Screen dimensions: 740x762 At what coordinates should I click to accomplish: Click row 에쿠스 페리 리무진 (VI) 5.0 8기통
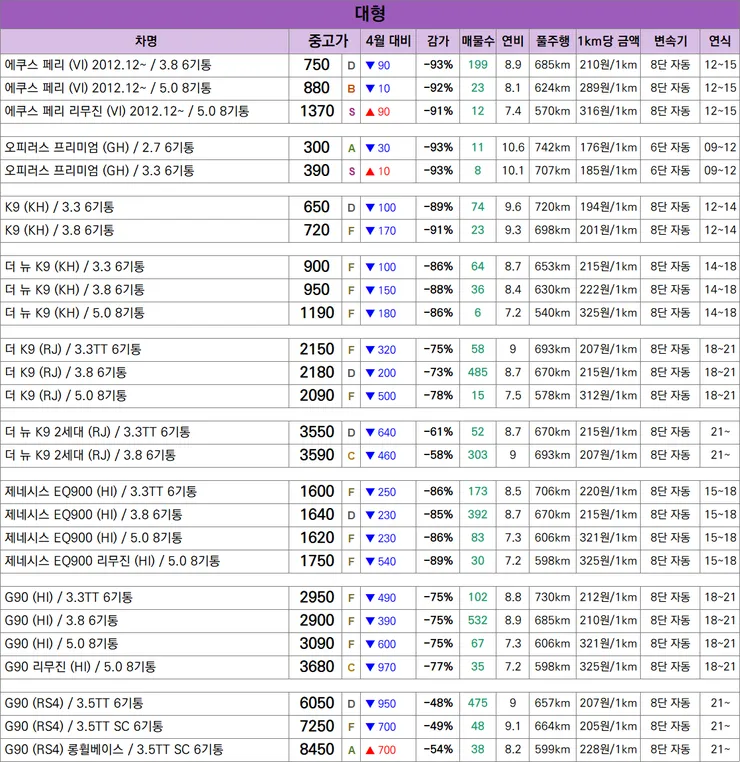pyautogui.click(x=370, y=112)
